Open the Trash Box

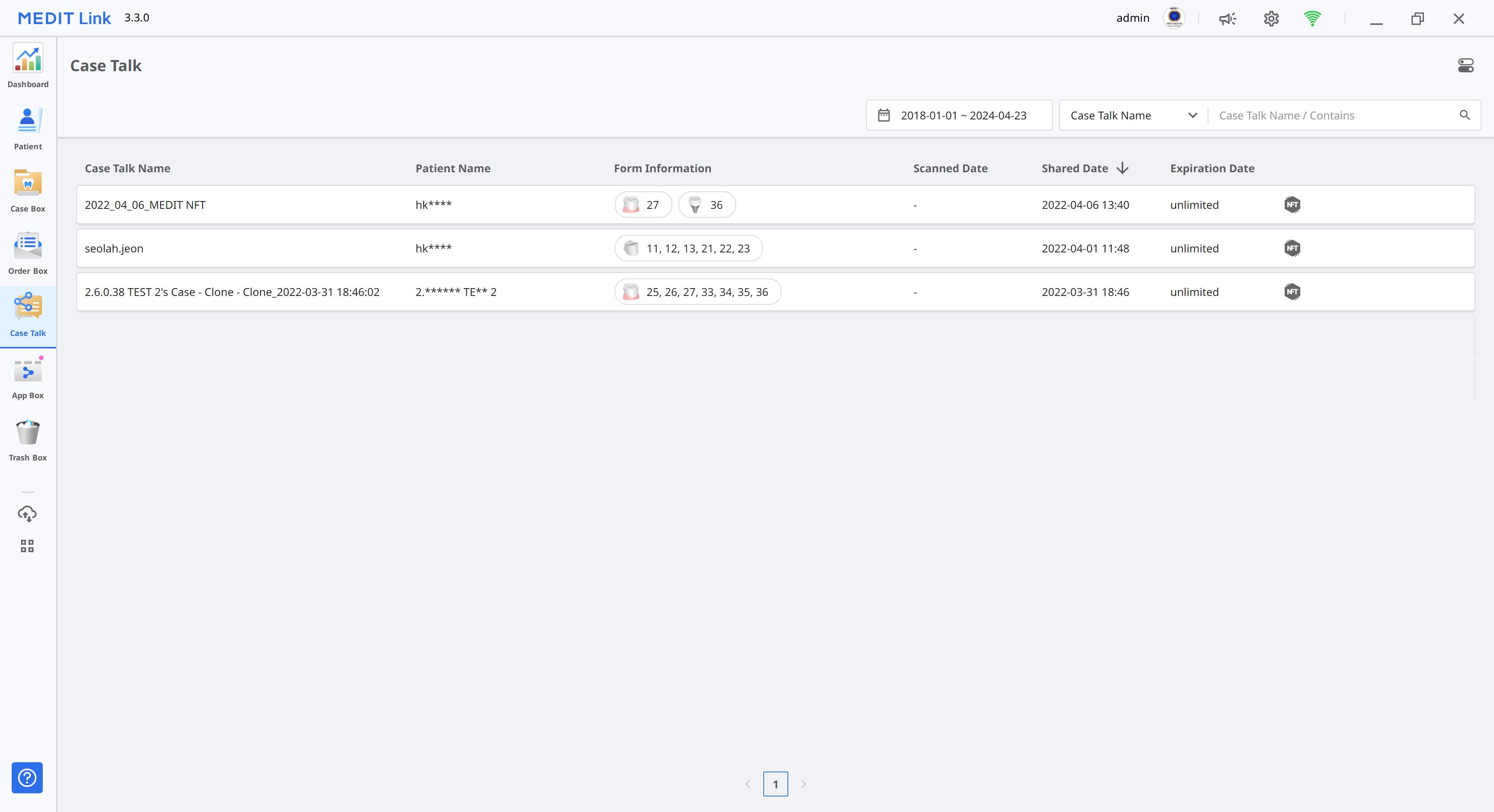[28, 439]
